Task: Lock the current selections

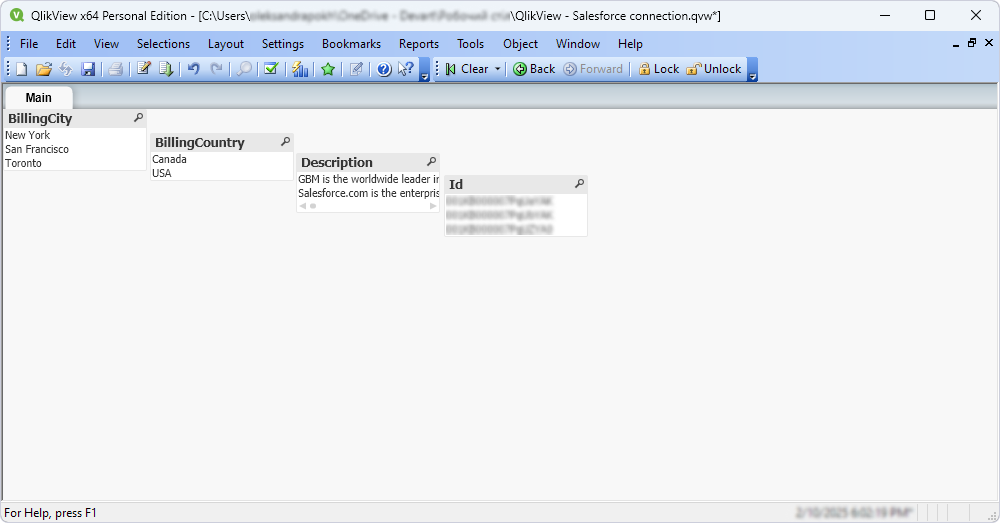Action: (x=659, y=69)
